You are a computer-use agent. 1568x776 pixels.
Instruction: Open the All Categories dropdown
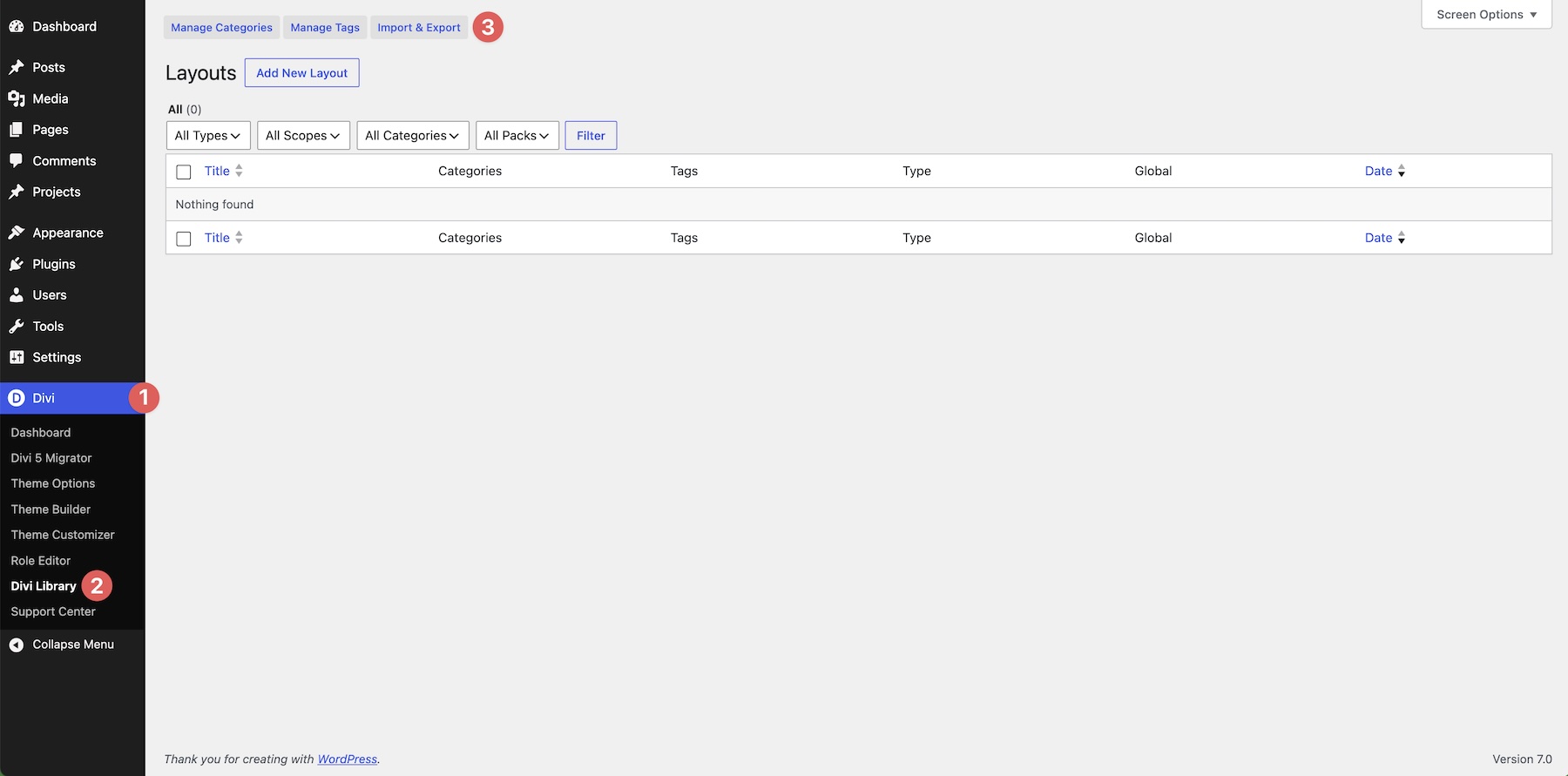tap(413, 135)
